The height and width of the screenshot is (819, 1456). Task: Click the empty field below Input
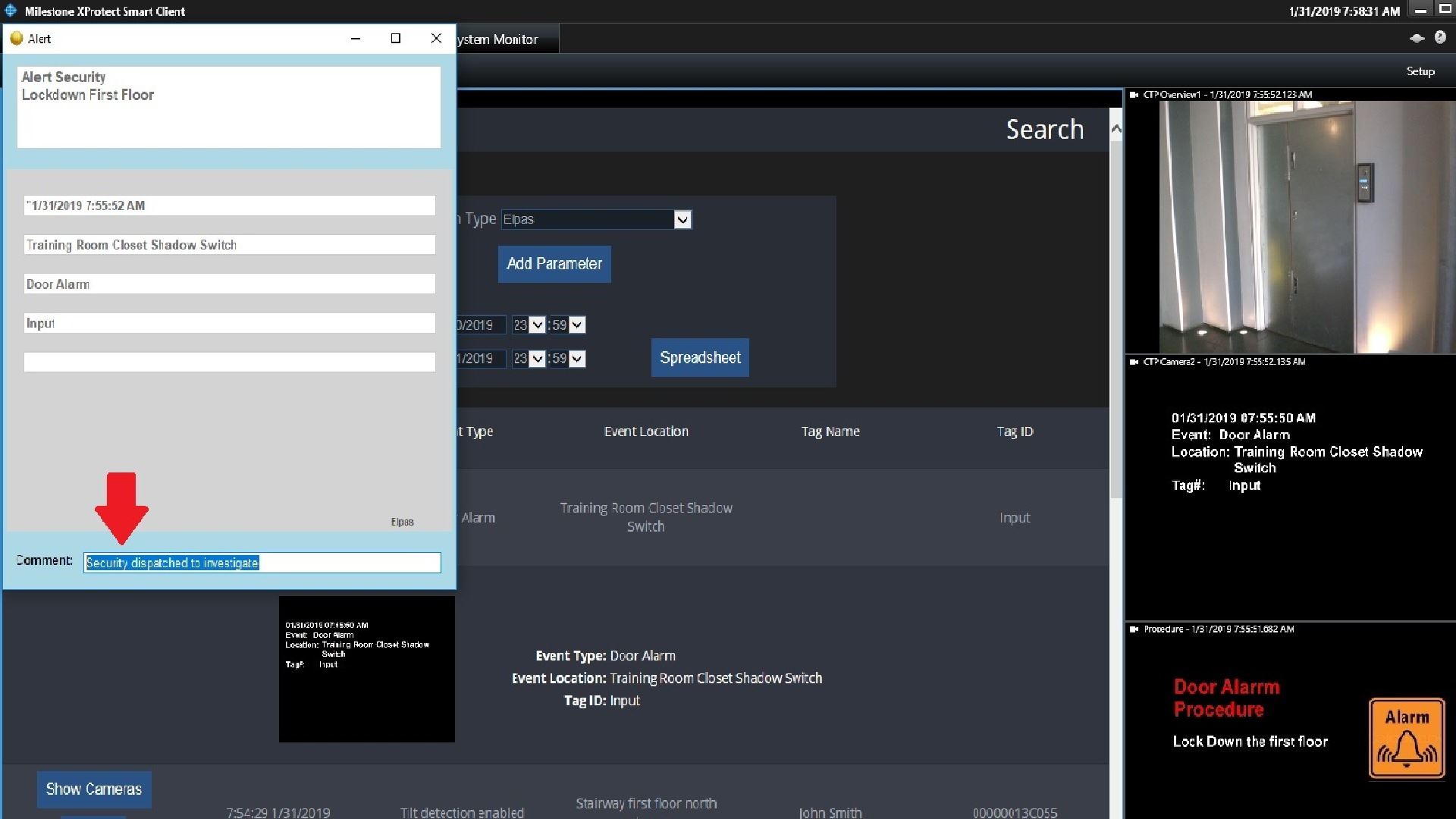tap(229, 362)
